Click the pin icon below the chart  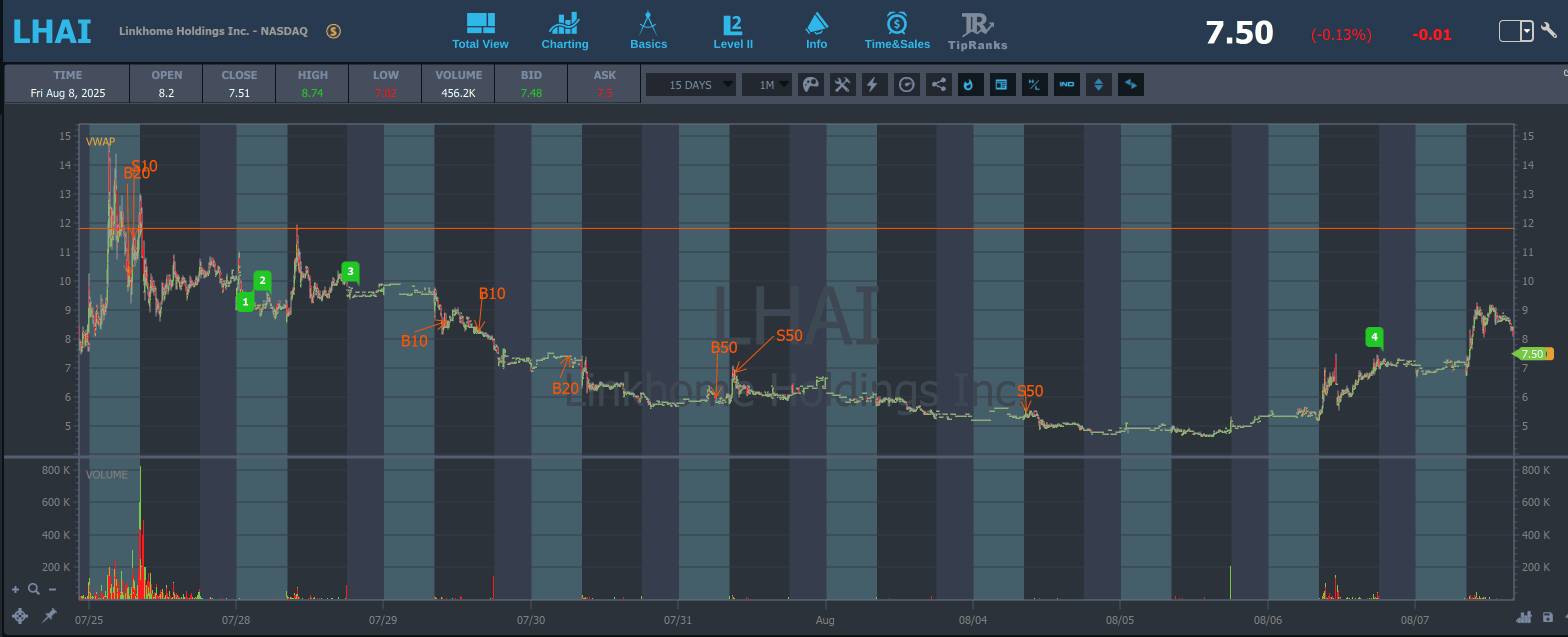coord(49,615)
